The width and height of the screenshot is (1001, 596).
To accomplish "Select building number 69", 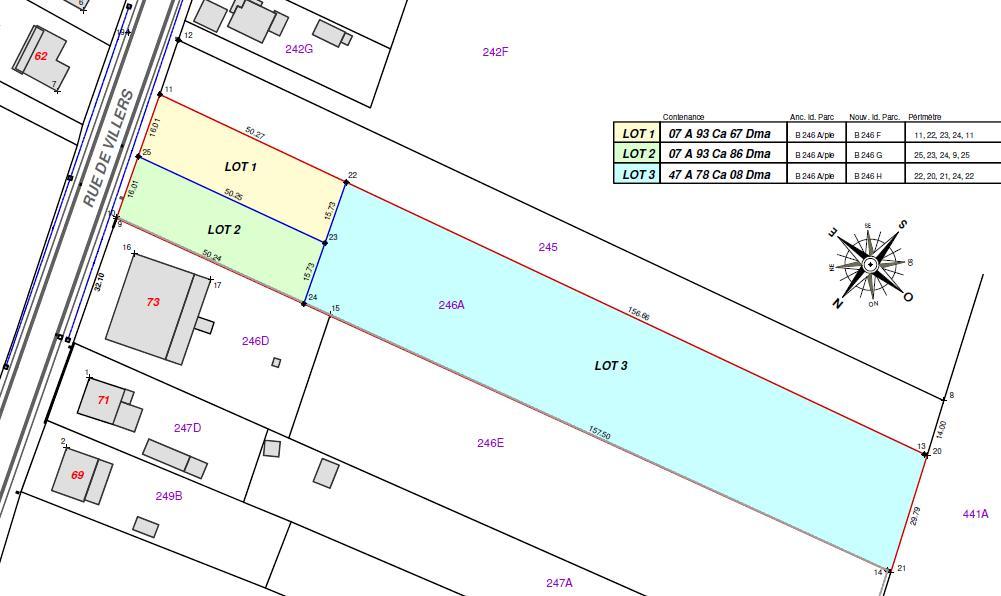I will tap(77, 475).
